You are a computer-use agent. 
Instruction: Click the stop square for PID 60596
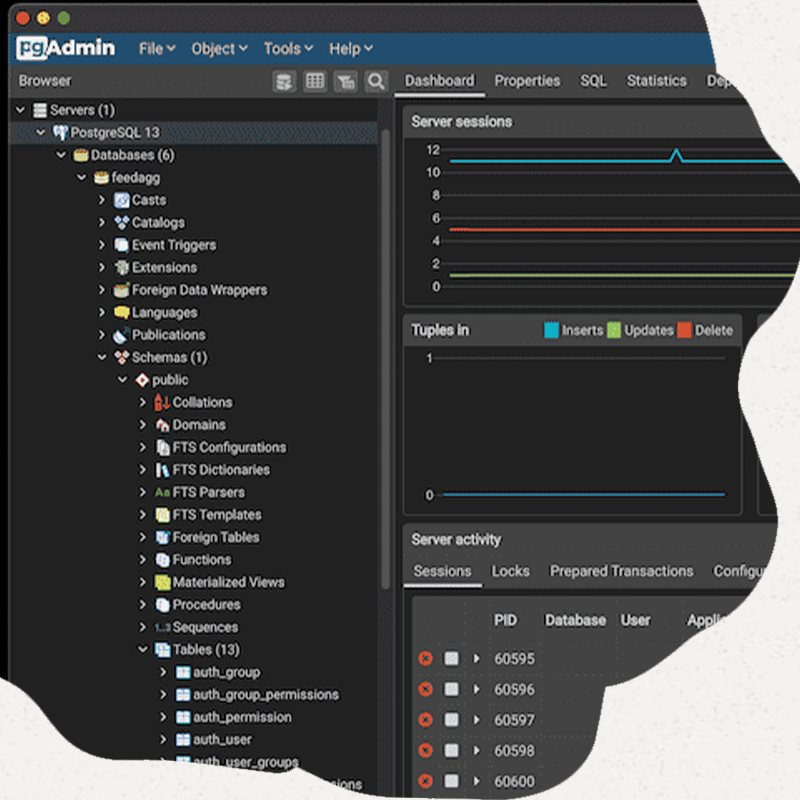coord(451,690)
